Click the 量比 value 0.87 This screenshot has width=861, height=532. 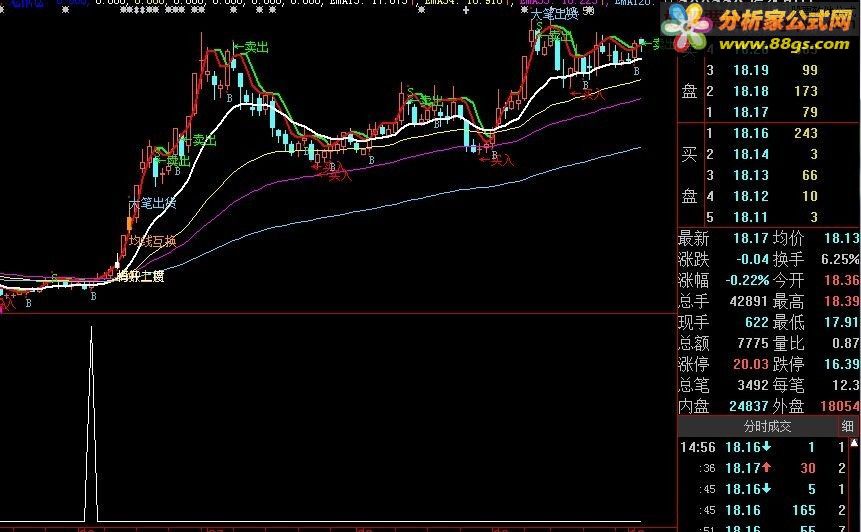click(846, 343)
